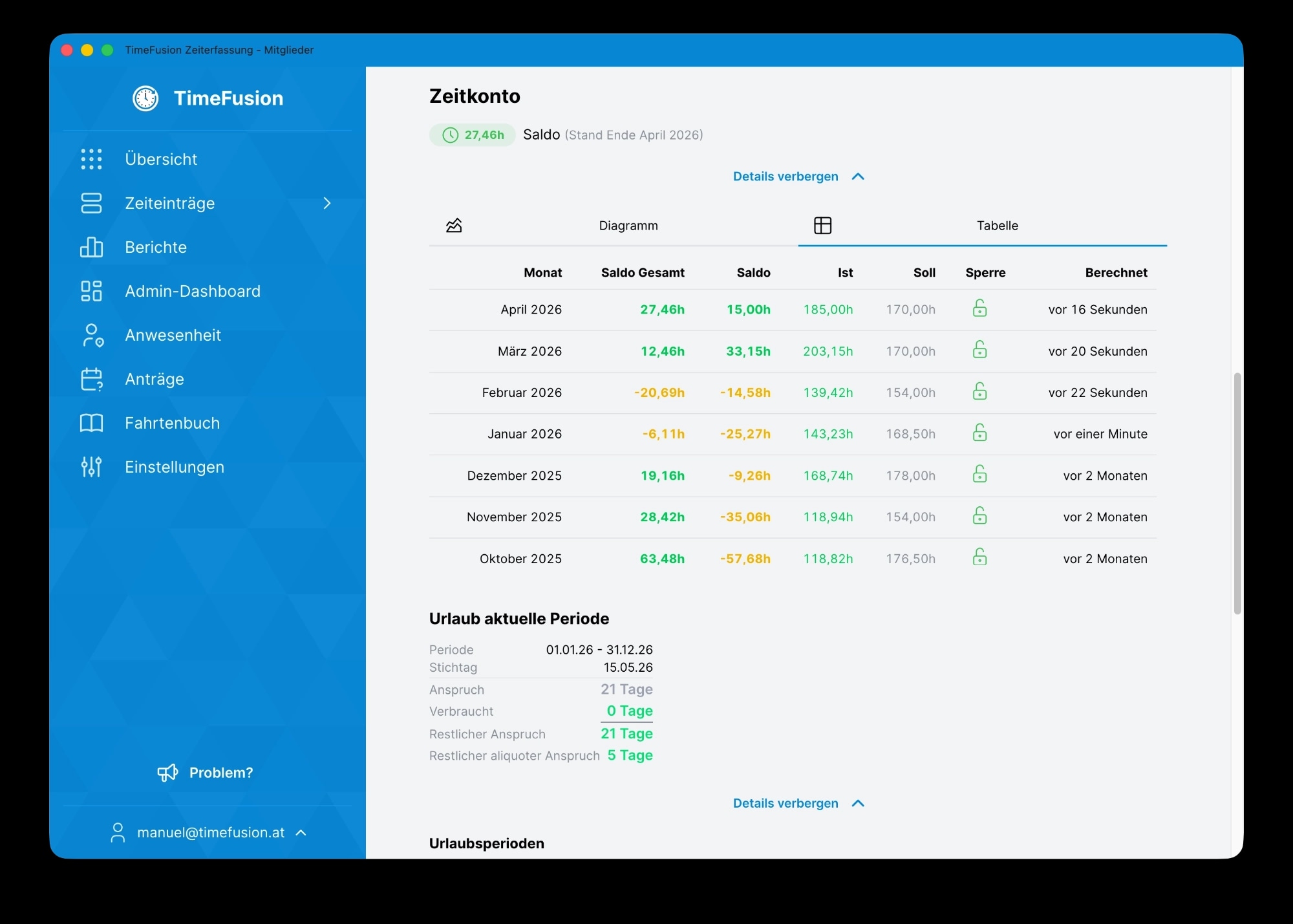Select the April 2026 month cell
1293x924 pixels.
pos(531,310)
